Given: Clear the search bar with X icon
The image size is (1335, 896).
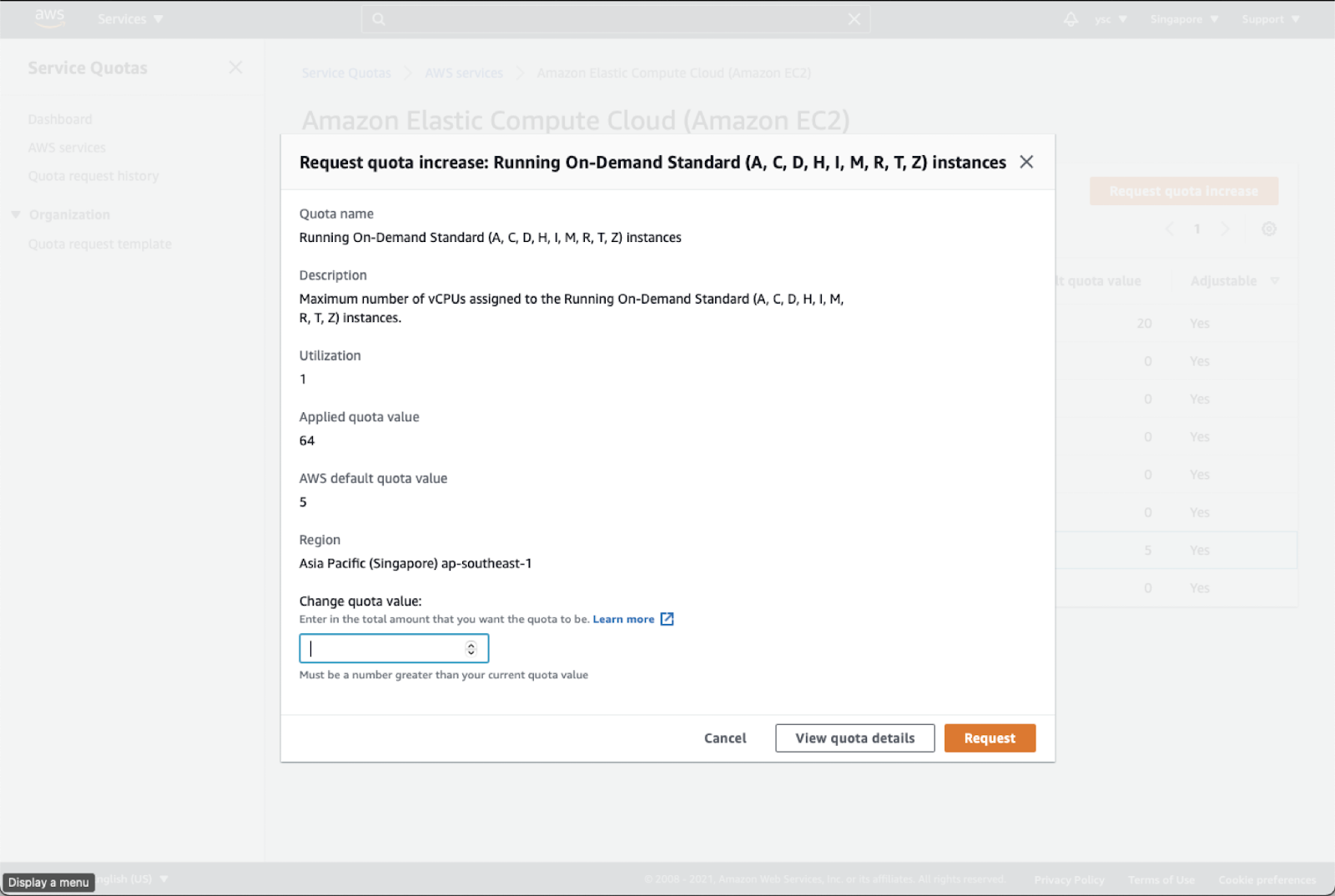Looking at the screenshot, I should click(x=854, y=19).
